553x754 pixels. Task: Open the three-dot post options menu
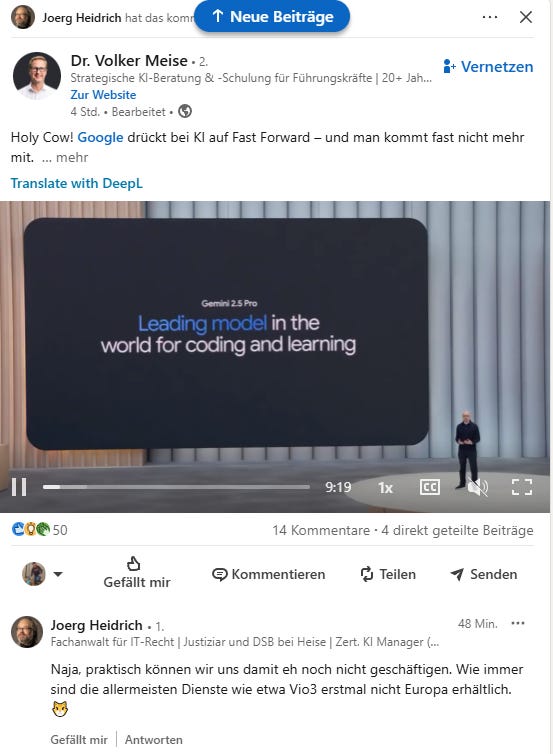(x=490, y=17)
